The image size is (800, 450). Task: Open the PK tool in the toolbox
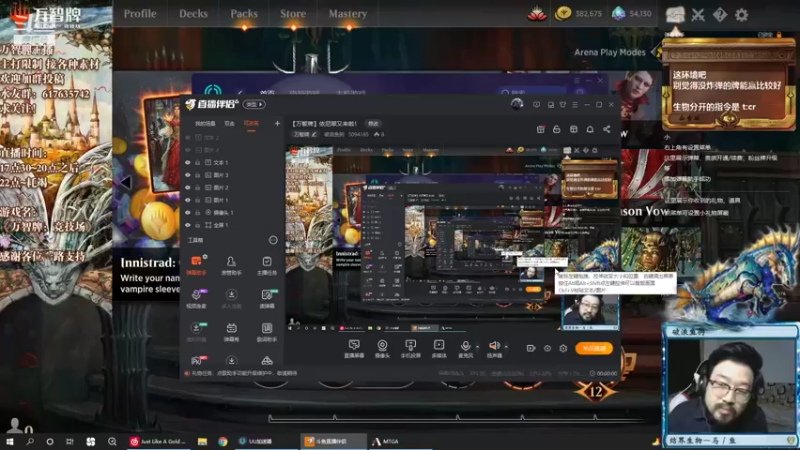[x=196, y=361]
